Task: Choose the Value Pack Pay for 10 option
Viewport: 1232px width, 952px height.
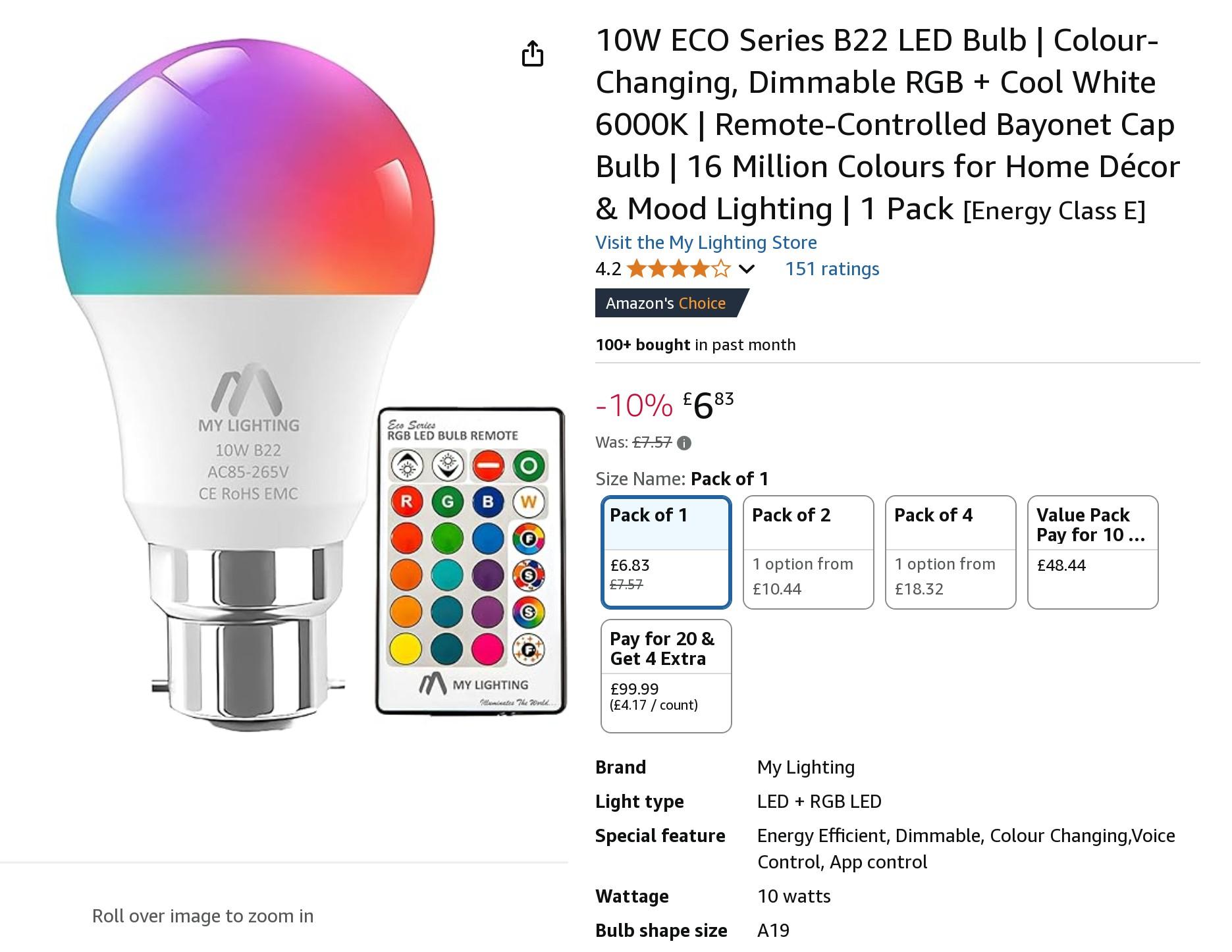Action: (1092, 552)
